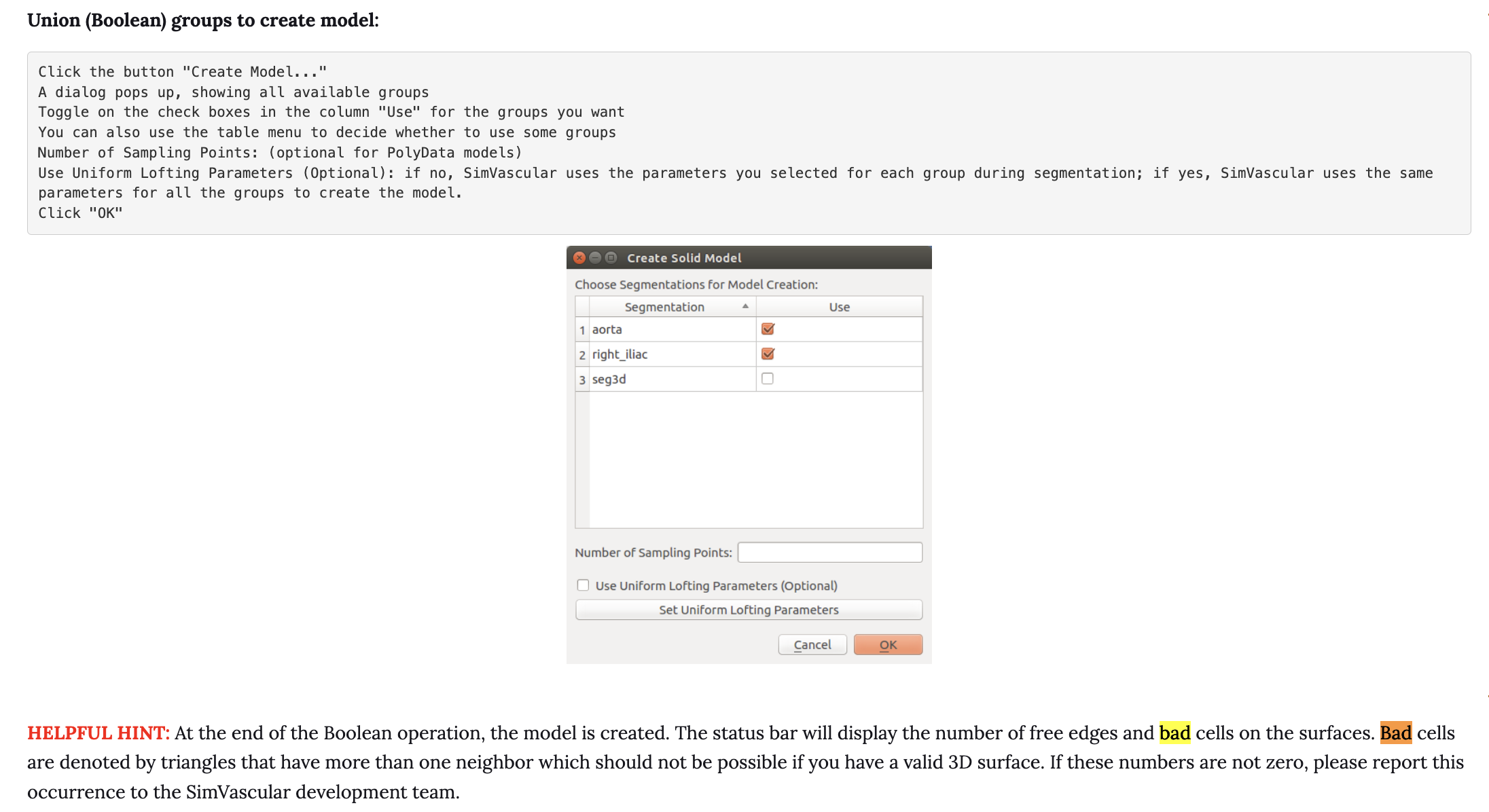Select the aorta segmentation row
This screenshot has width=1489, height=812.
tap(672, 329)
